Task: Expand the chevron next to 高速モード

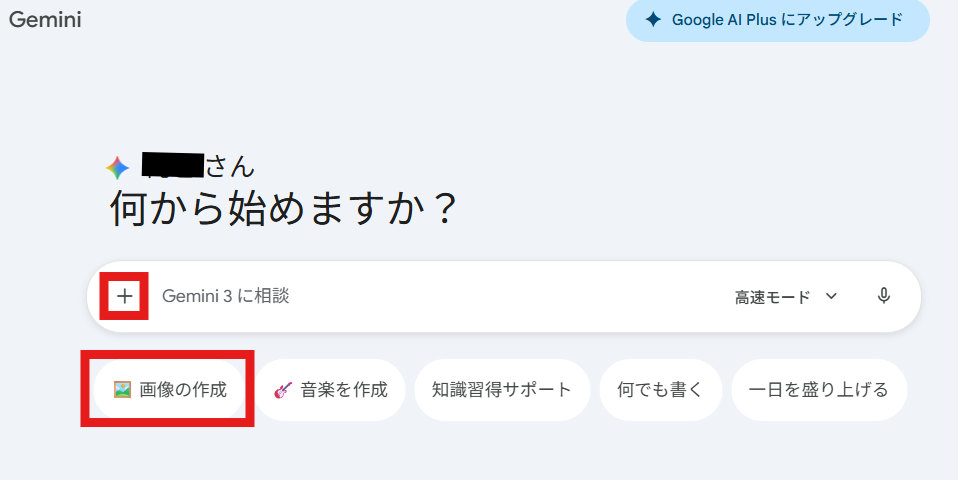Action: click(831, 296)
